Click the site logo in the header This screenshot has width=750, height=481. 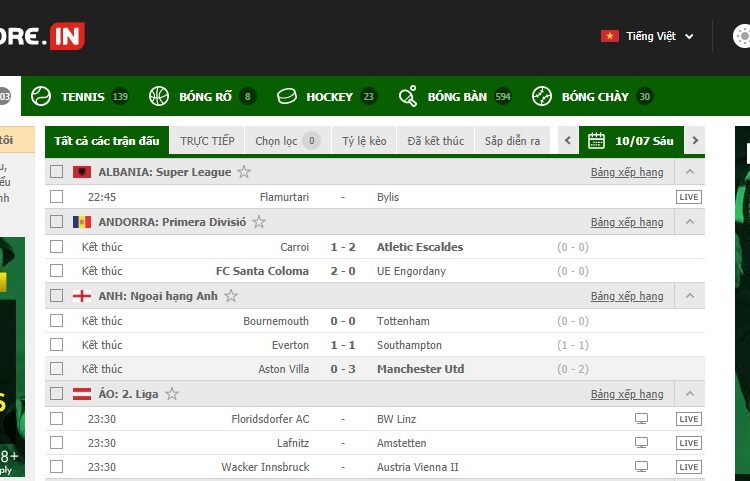tap(42, 36)
